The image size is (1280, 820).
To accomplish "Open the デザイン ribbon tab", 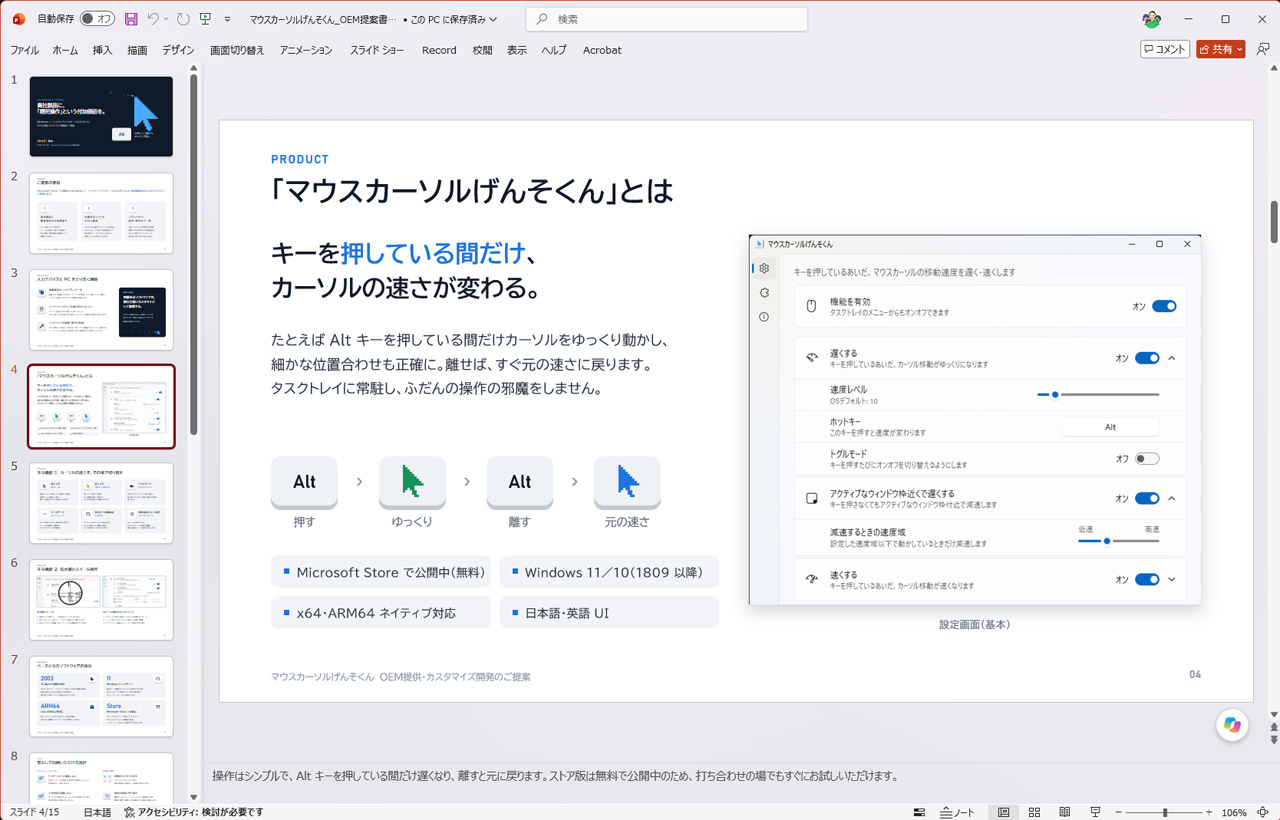I will [178, 50].
